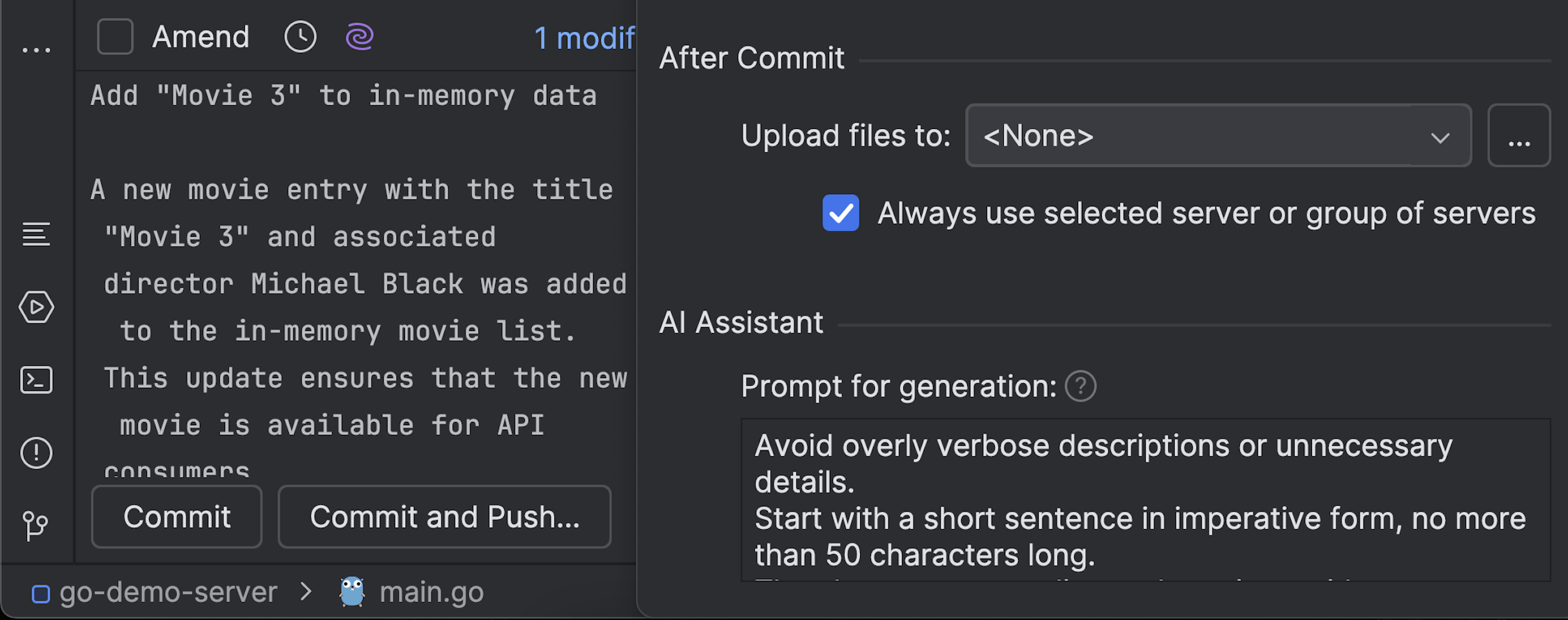Click Commit and Push button
The image size is (1568, 620).
(444, 517)
